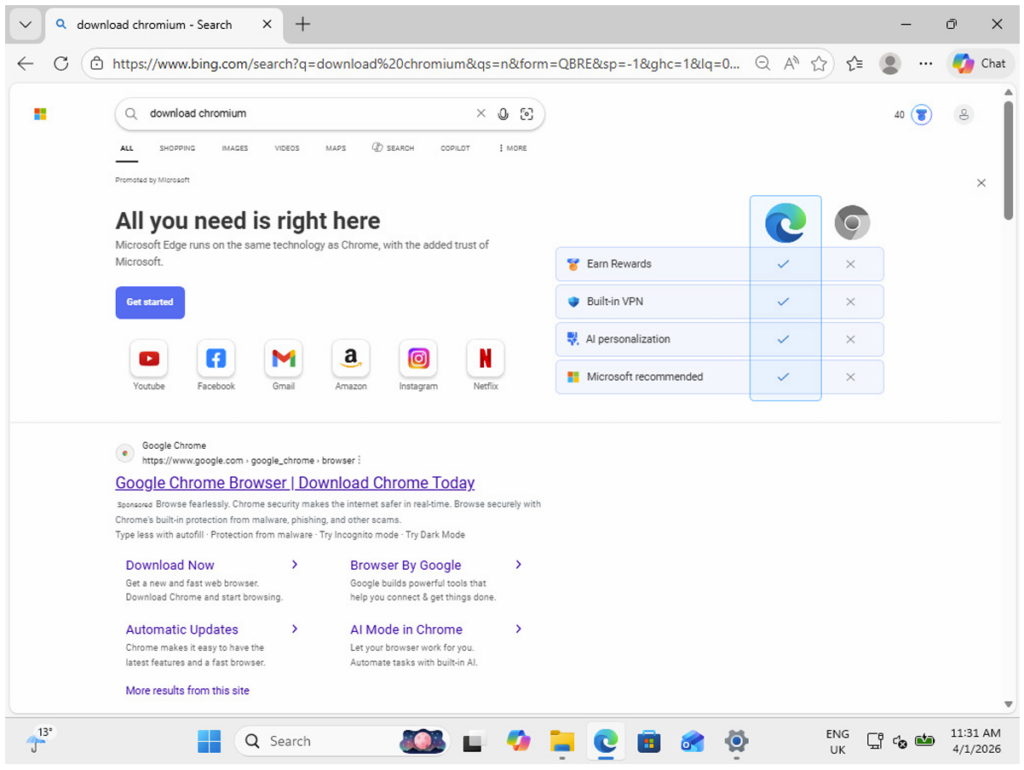Clear the Bing search box text
The width and height of the screenshot is (1024, 770).
pyautogui.click(x=481, y=113)
